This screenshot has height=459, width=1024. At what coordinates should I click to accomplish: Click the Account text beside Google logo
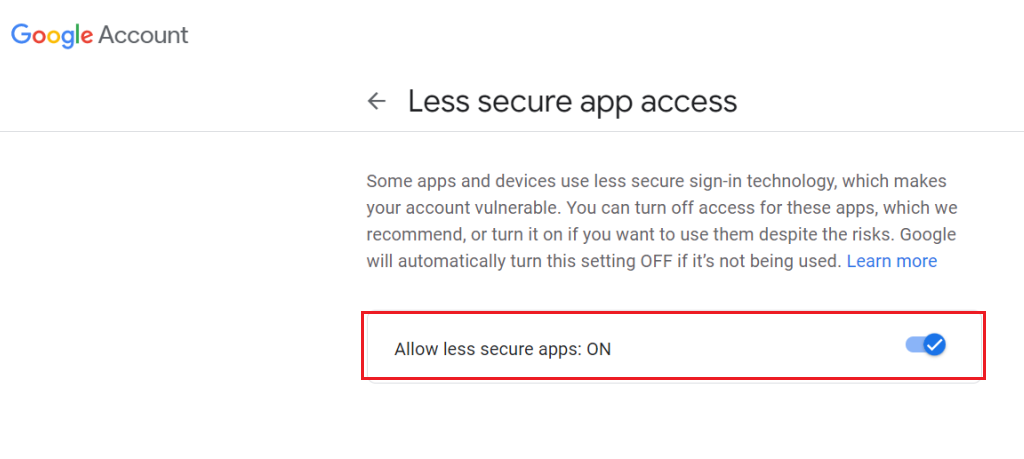click(x=143, y=35)
